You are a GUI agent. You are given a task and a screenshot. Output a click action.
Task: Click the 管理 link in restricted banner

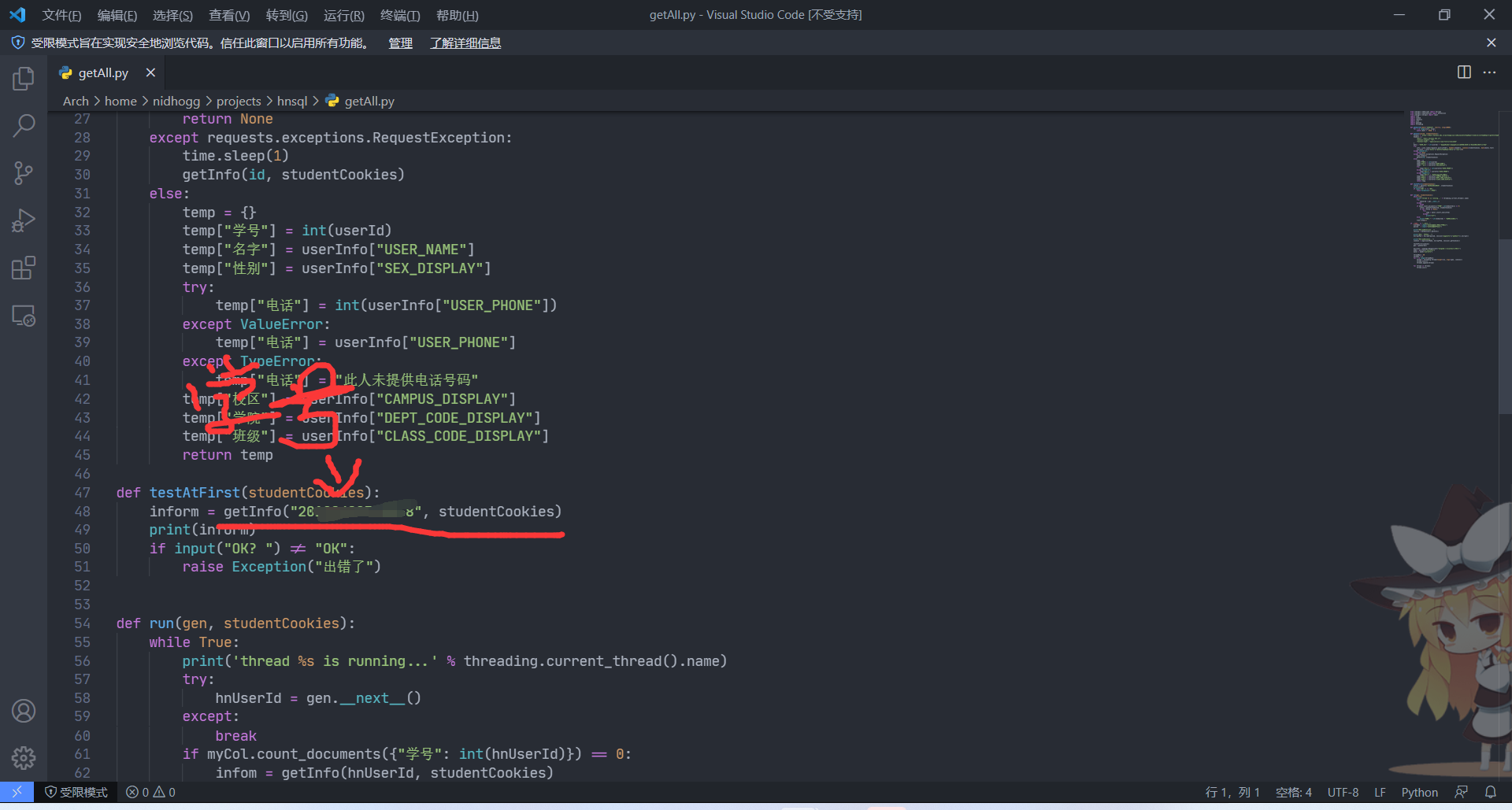(x=400, y=43)
